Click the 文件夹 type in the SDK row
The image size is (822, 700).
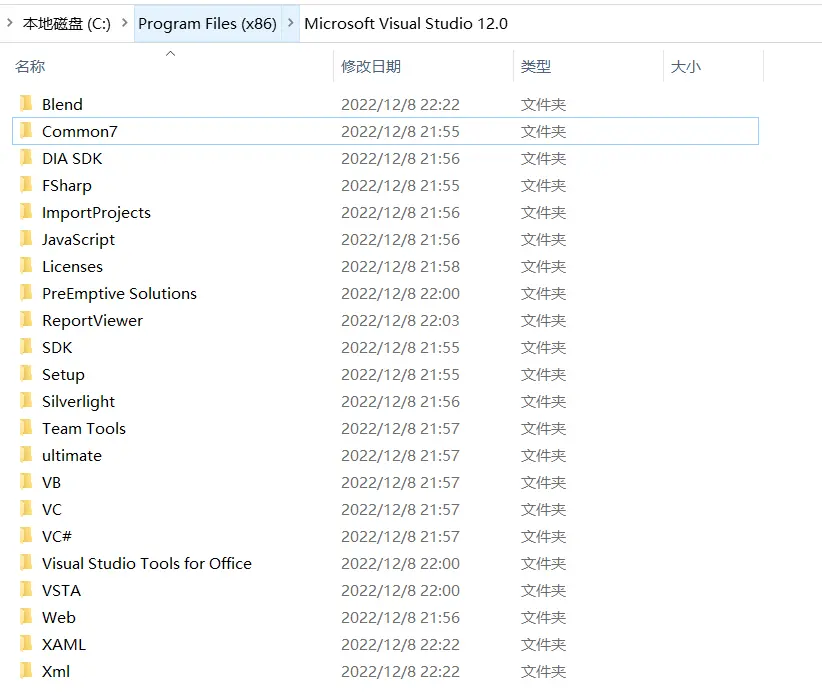(x=543, y=348)
